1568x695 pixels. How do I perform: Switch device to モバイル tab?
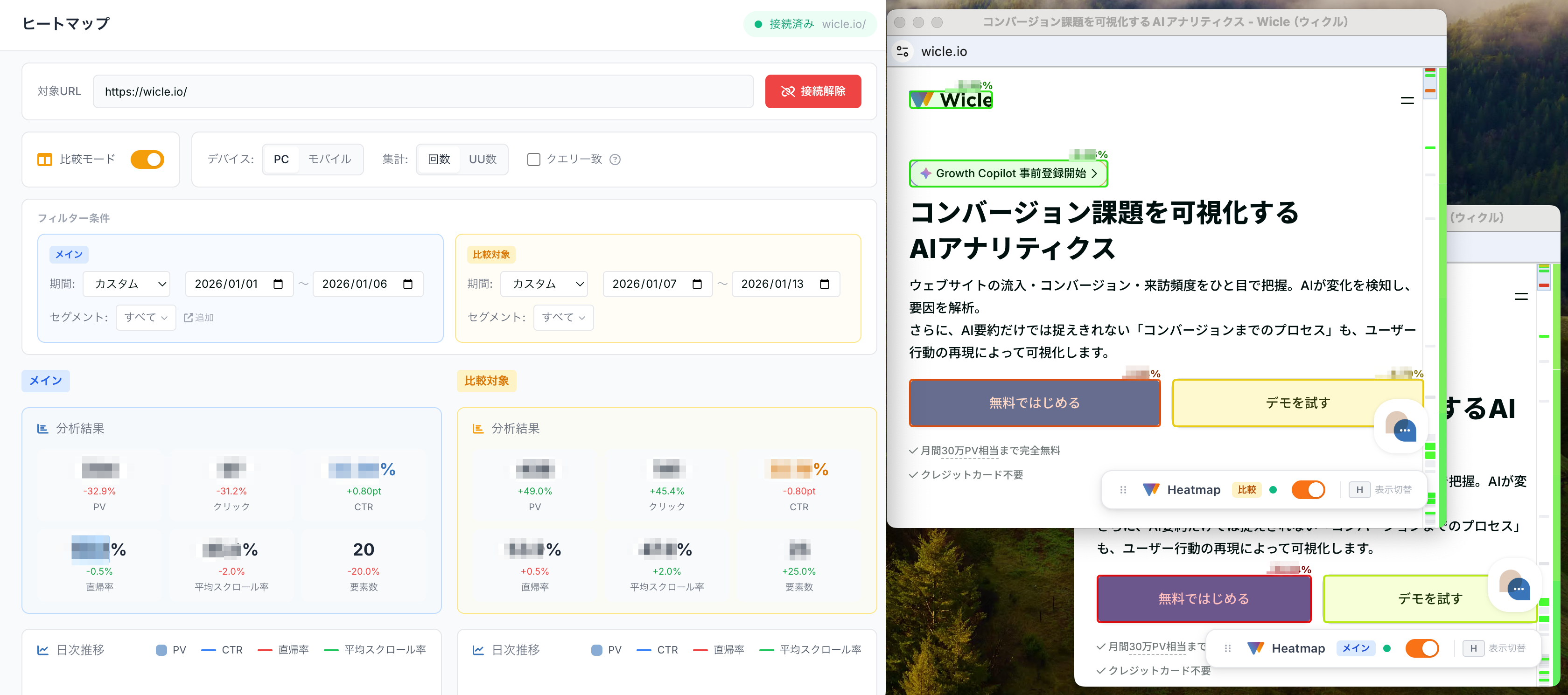329,160
